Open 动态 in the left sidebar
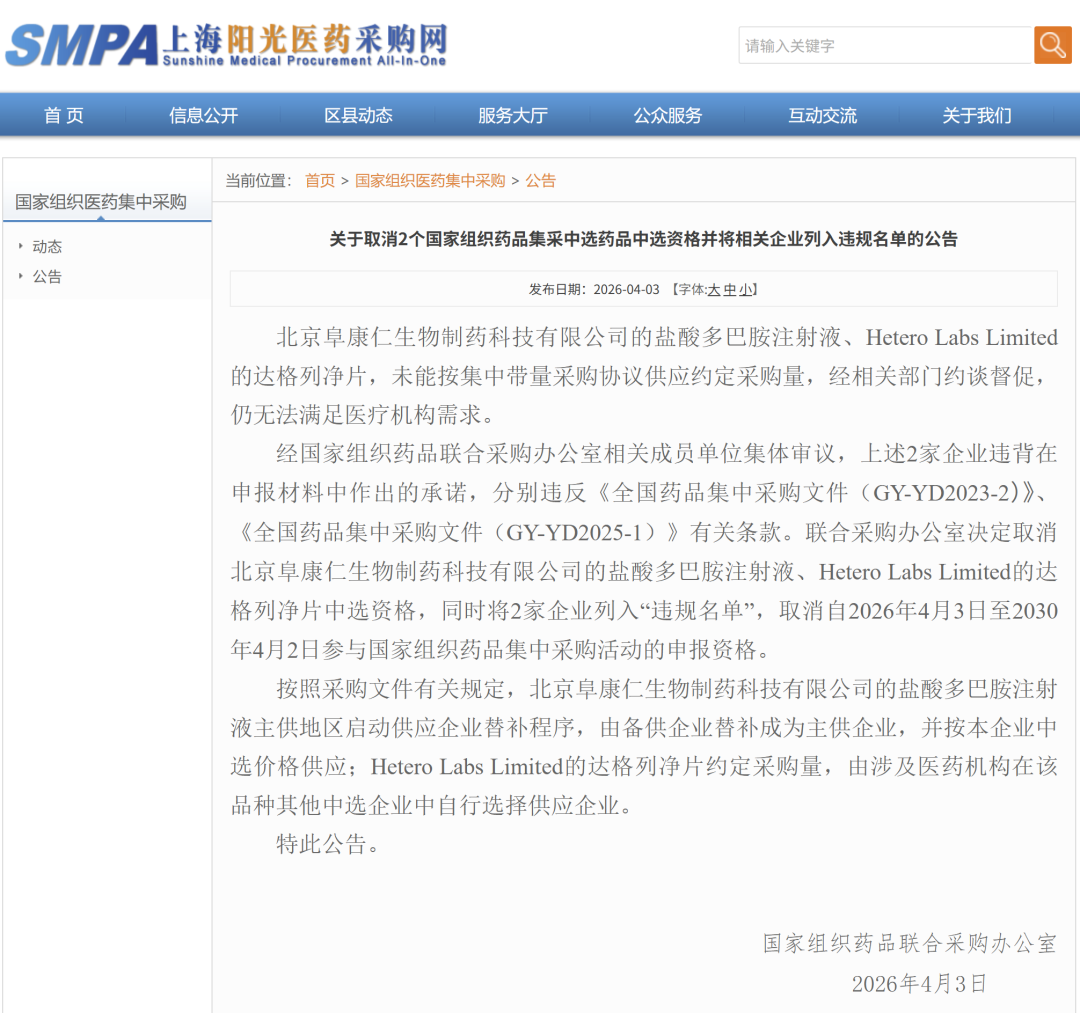Image resolution: width=1080 pixels, height=1013 pixels. 47,247
